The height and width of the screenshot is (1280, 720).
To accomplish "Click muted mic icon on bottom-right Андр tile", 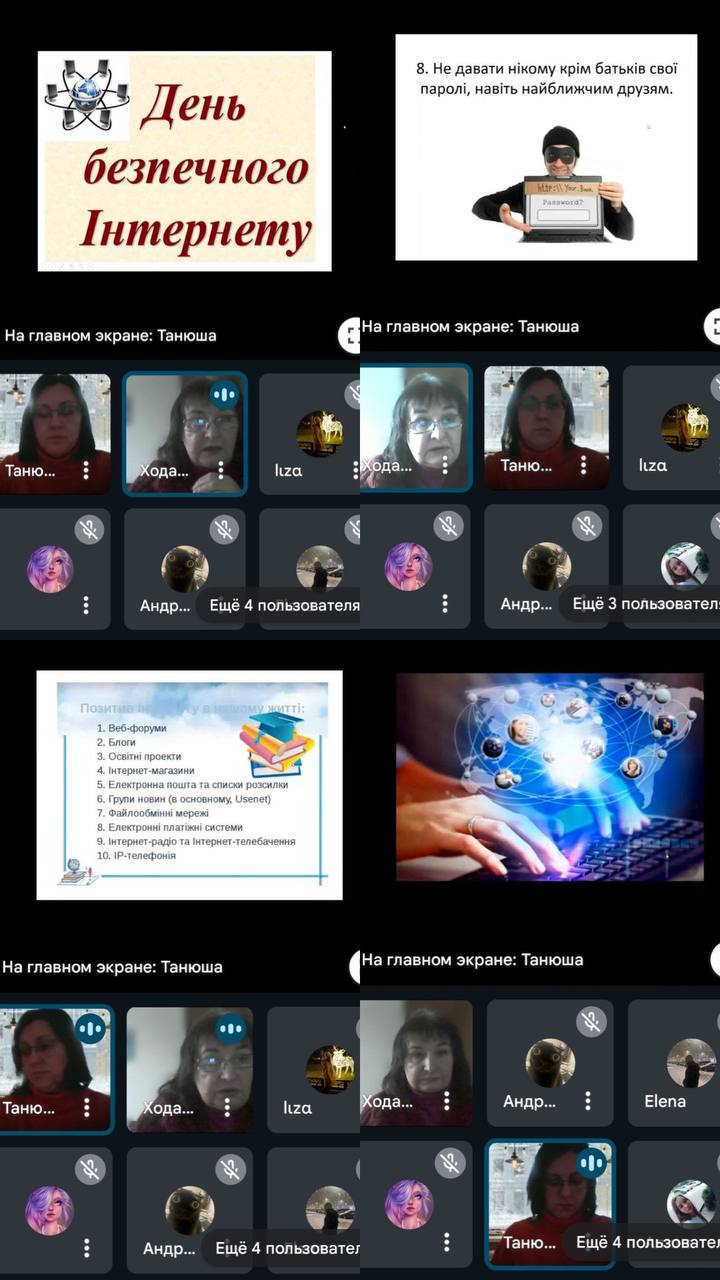I will click(592, 1021).
